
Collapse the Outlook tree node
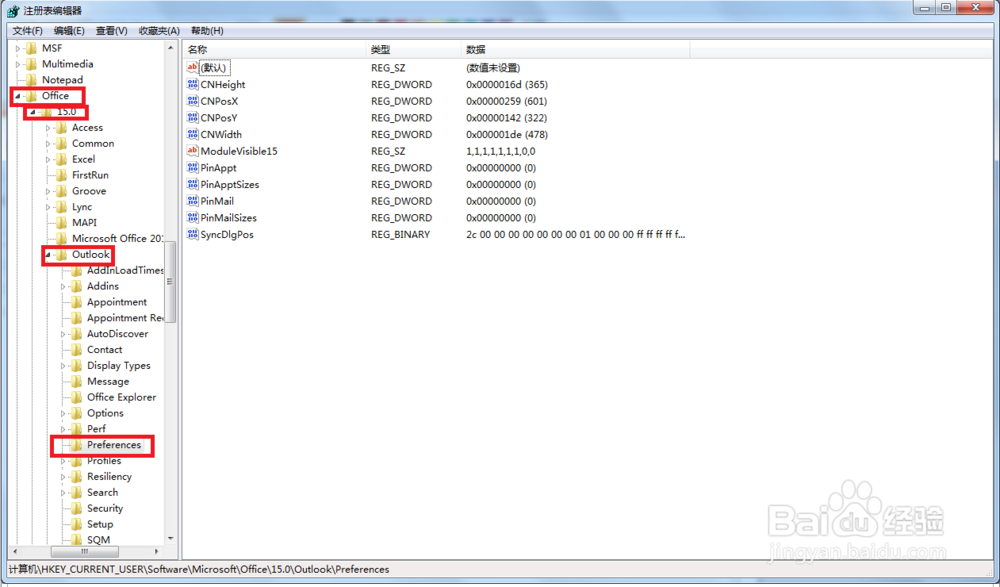[48, 255]
